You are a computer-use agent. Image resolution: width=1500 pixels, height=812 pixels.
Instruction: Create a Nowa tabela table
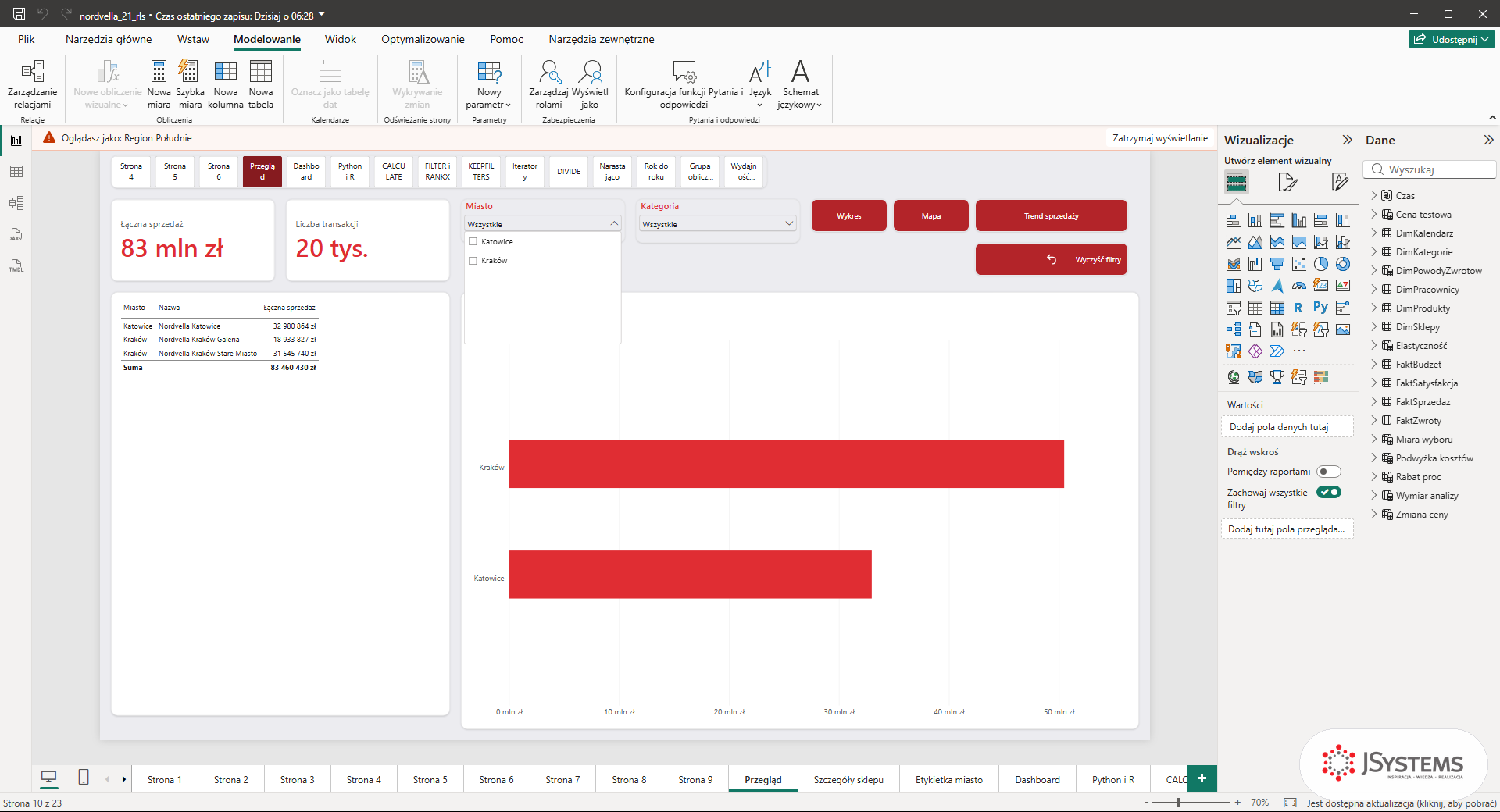(x=261, y=84)
